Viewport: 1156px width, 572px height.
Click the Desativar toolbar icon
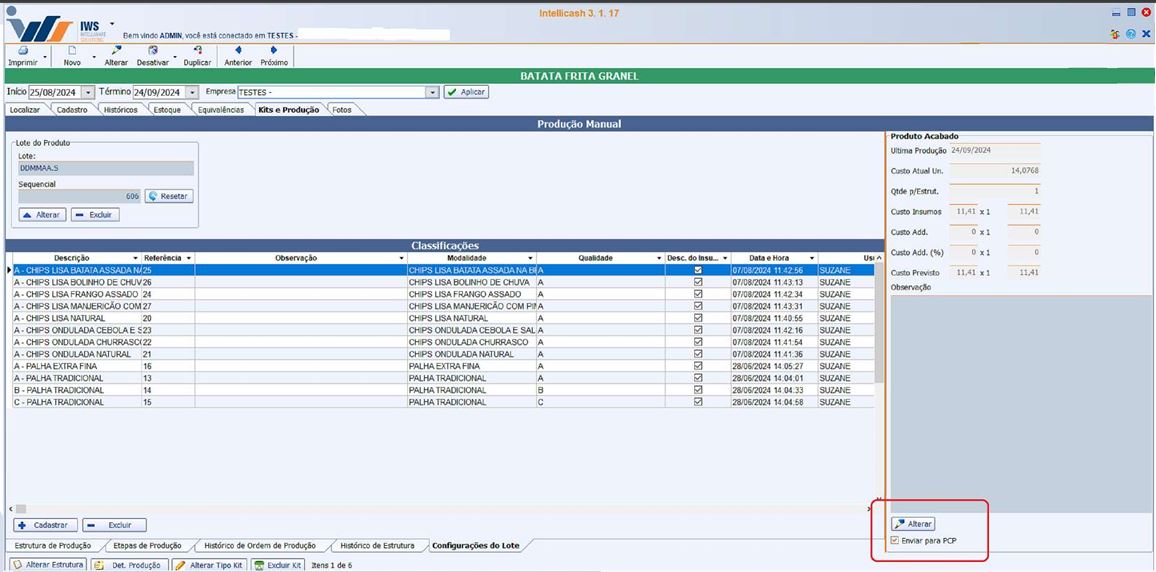click(x=152, y=51)
